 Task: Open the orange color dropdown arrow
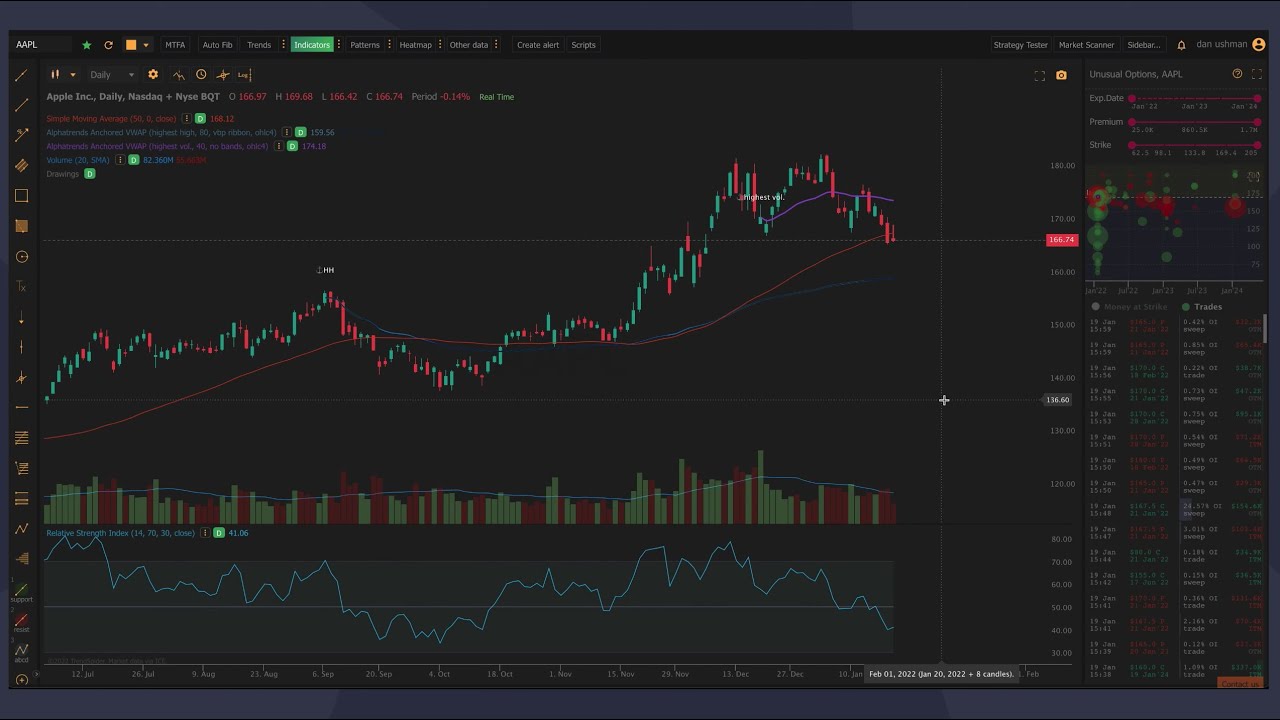[146, 45]
